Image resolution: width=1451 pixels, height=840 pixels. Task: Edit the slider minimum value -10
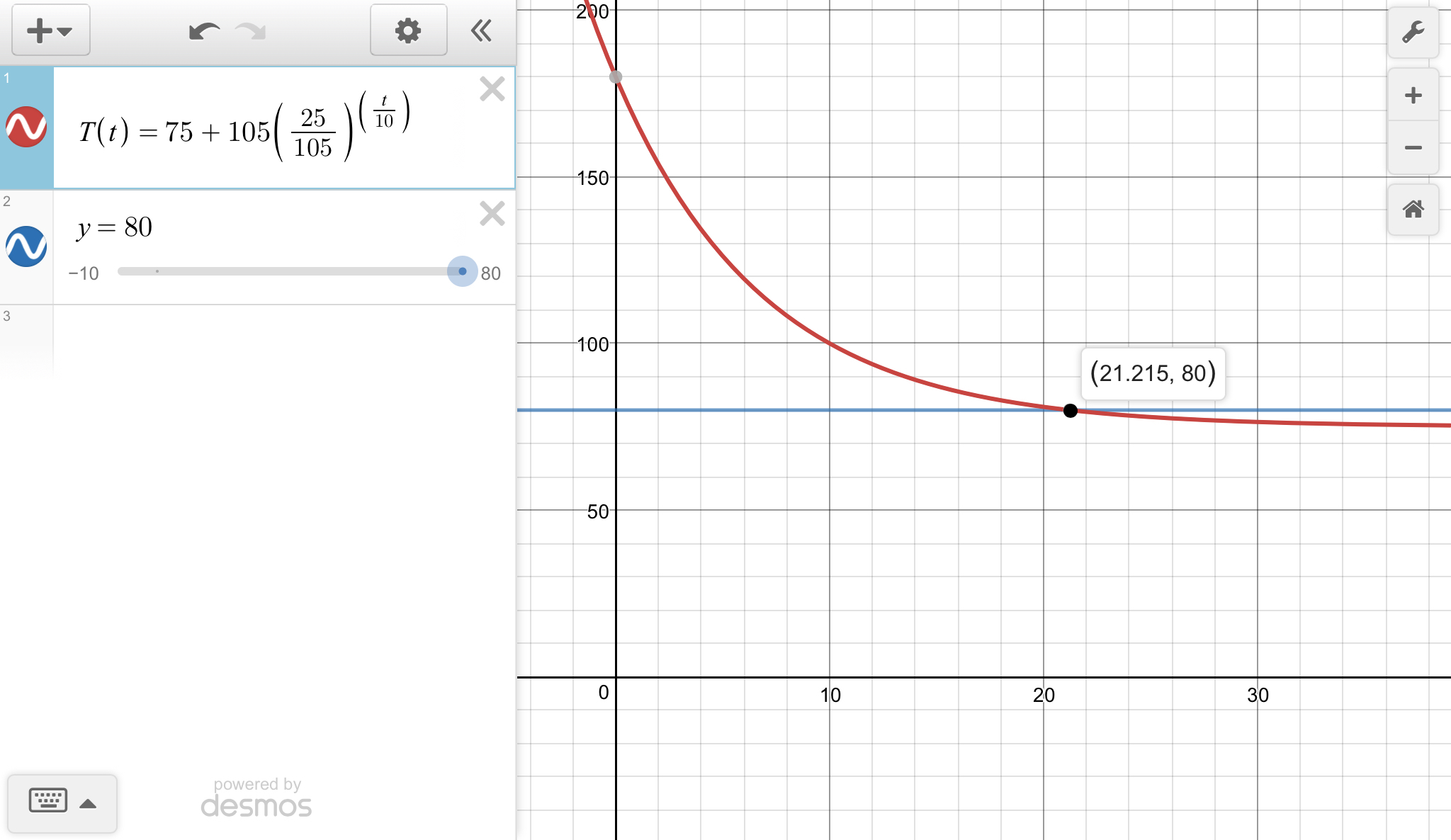(84, 273)
